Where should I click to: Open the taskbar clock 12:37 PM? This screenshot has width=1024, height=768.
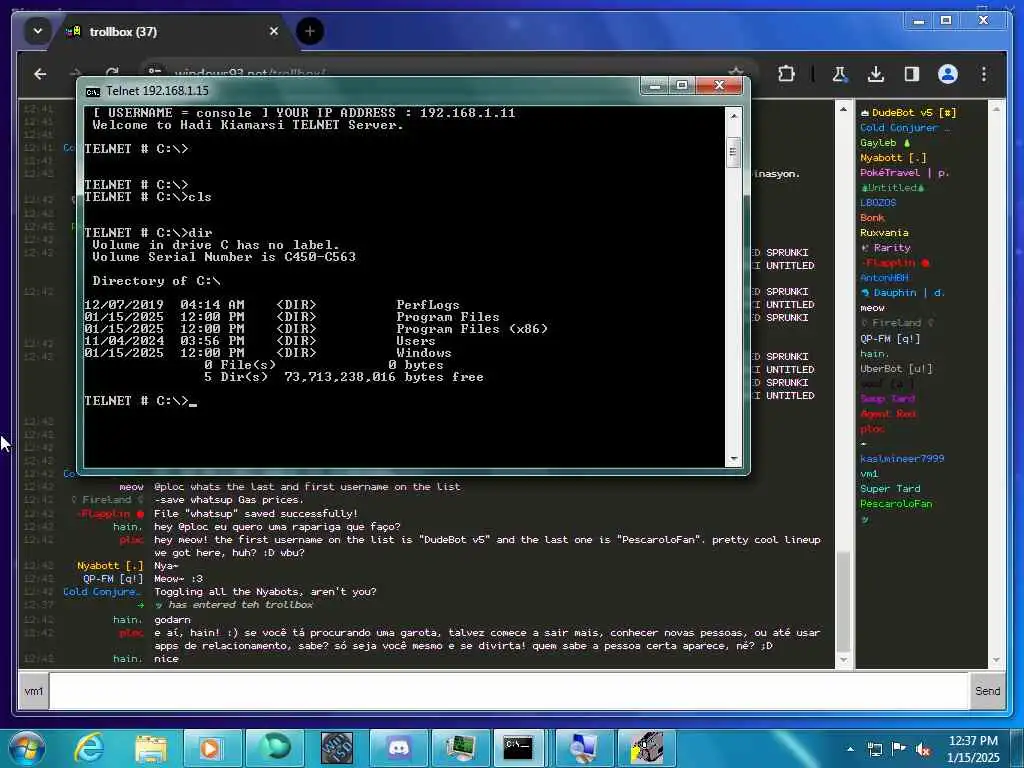click(973, 748)
